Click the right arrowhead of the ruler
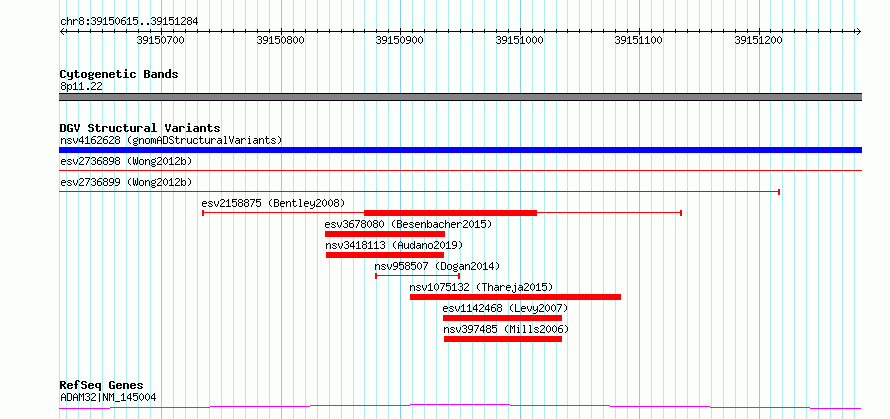This screenshot has width=890, height=419. point(859,31)
